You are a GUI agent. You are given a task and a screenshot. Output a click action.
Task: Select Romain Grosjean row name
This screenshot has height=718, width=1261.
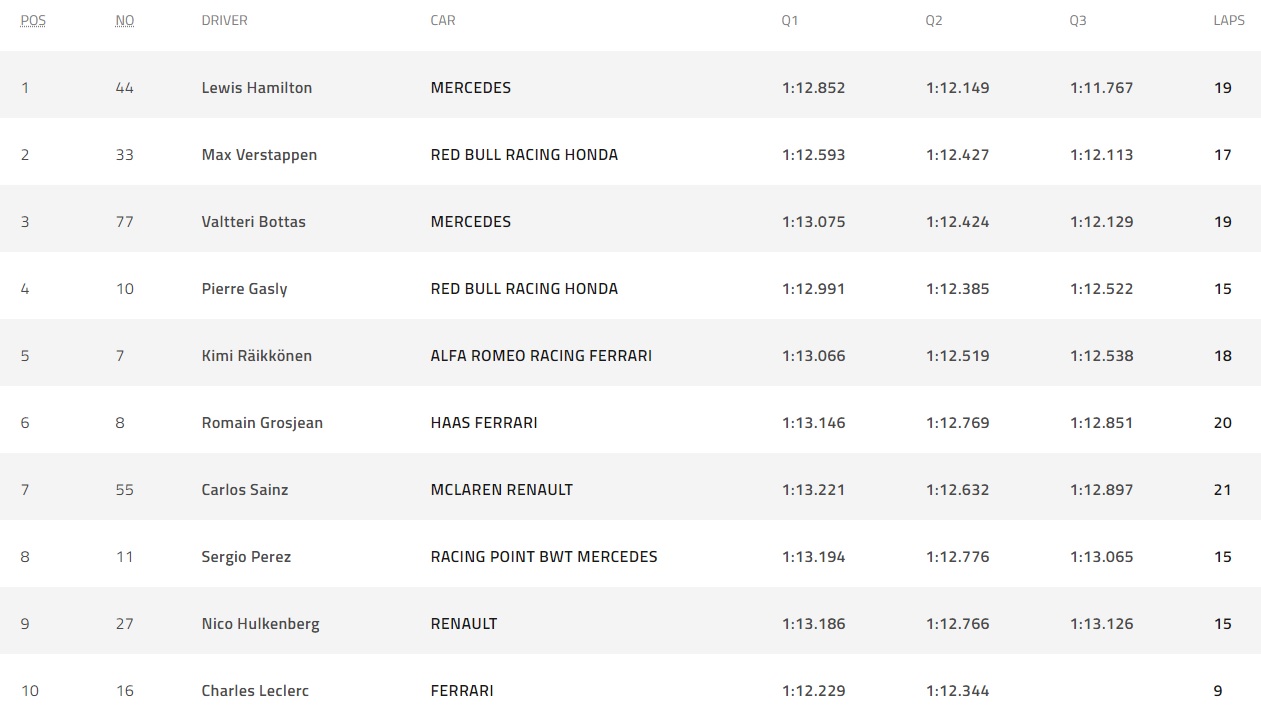pyautogui.click(x=262, y=423)
